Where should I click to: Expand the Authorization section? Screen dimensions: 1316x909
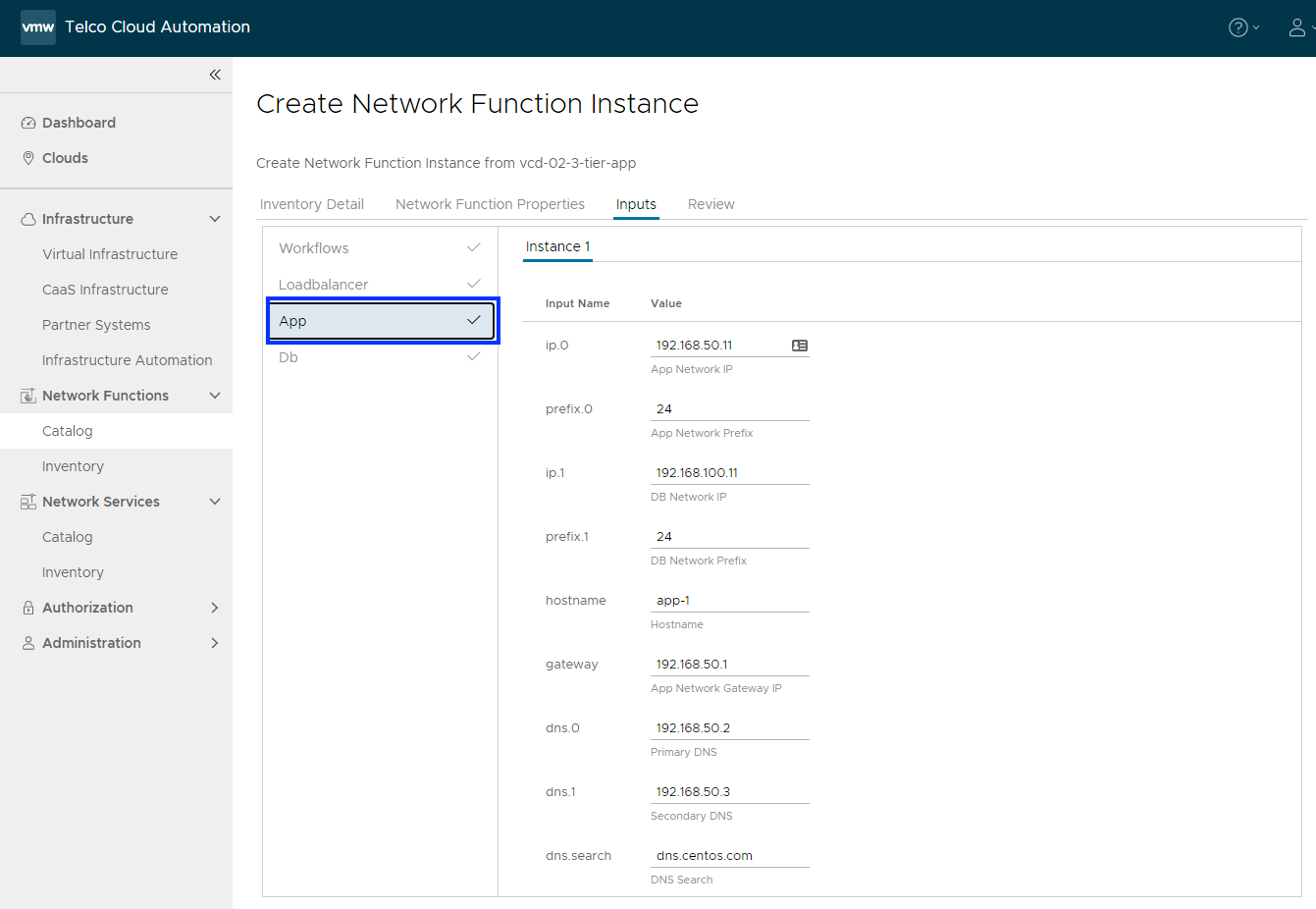click(x=215, y=608)
